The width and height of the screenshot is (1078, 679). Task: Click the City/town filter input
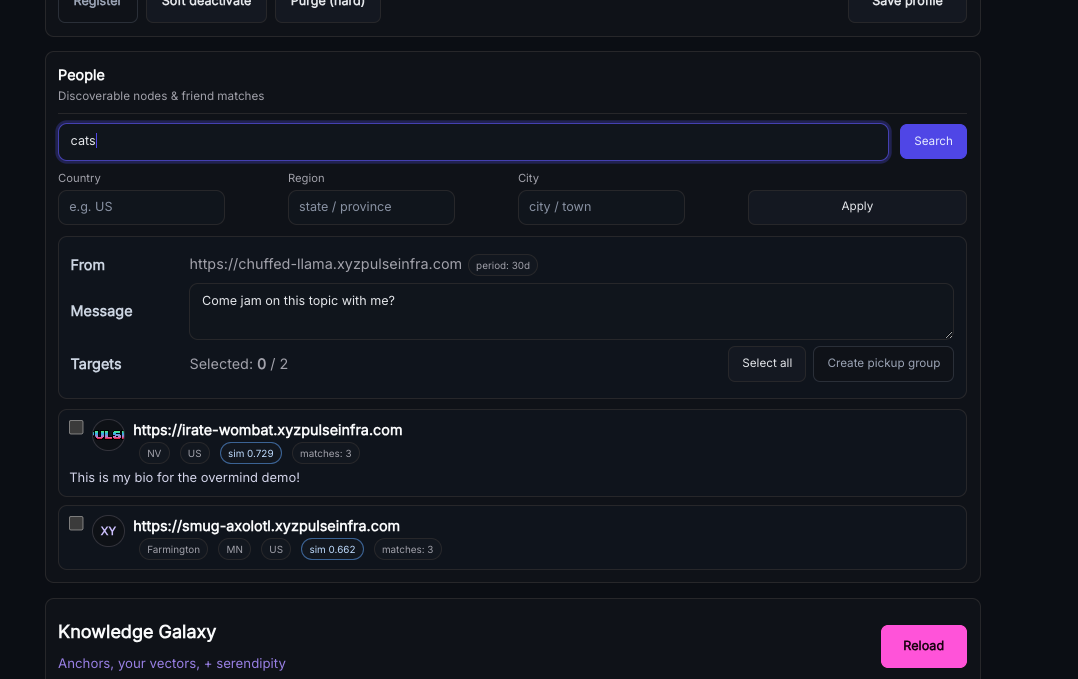[x=600, y=207]
